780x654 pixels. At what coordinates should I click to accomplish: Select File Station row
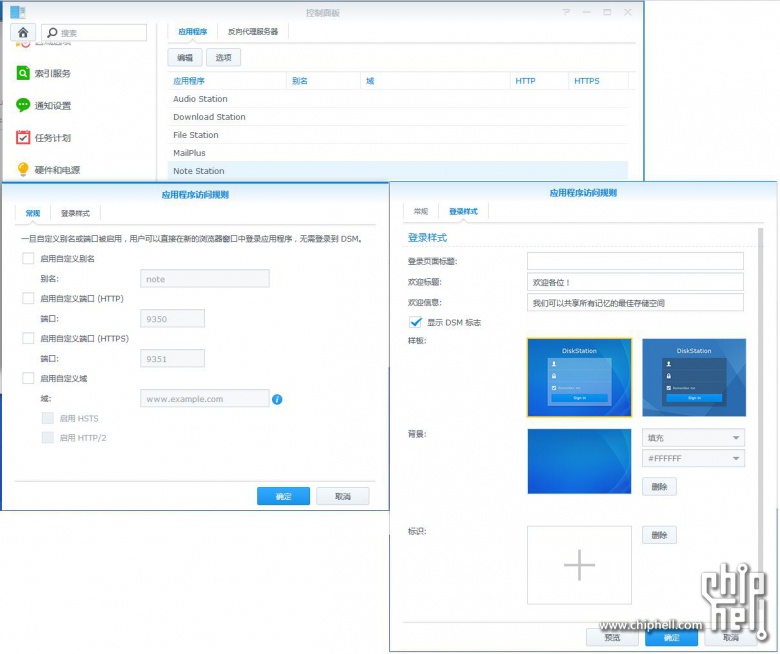[397, 135]
